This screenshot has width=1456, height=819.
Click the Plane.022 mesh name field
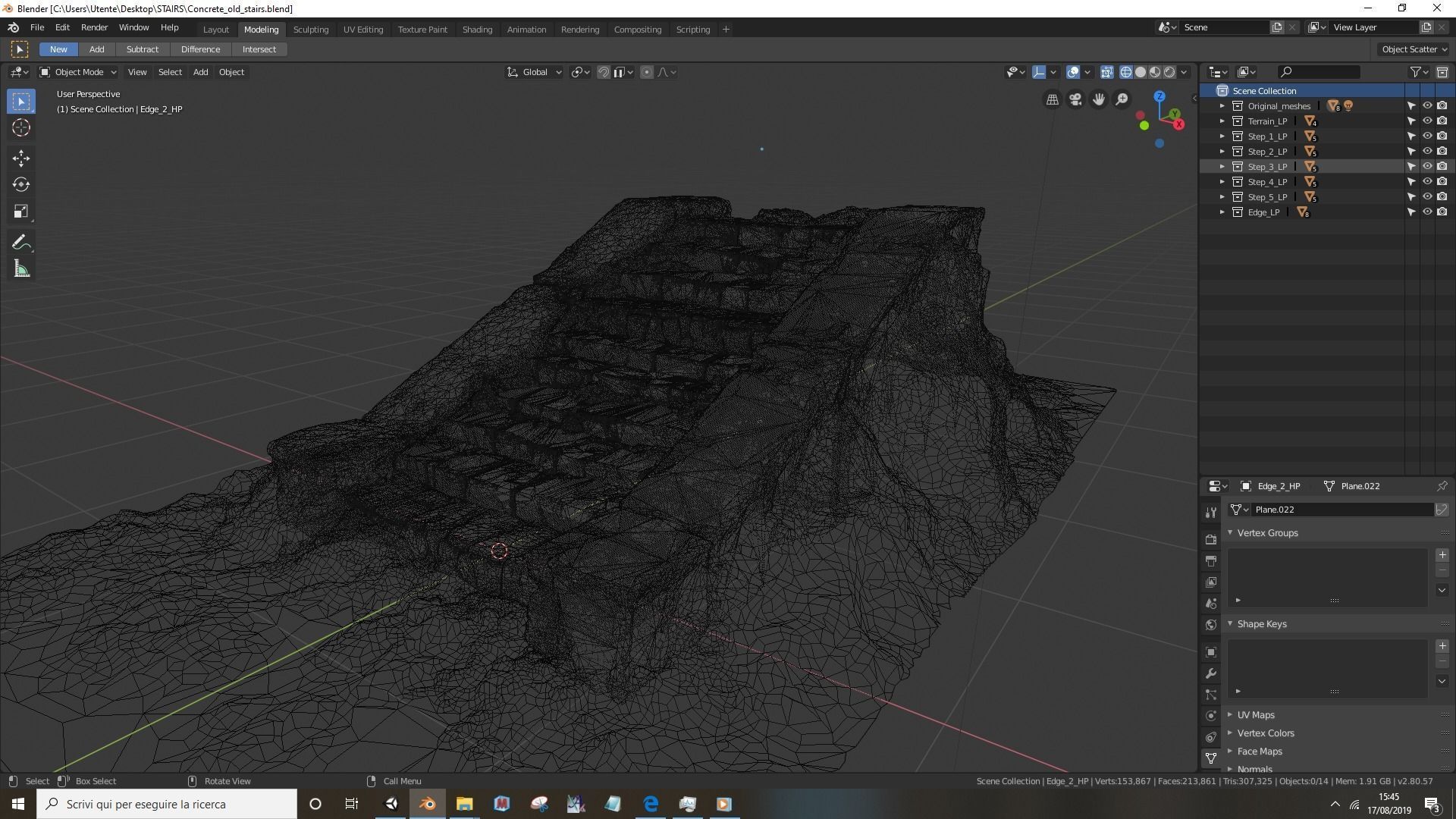[x=1342, y=510]
